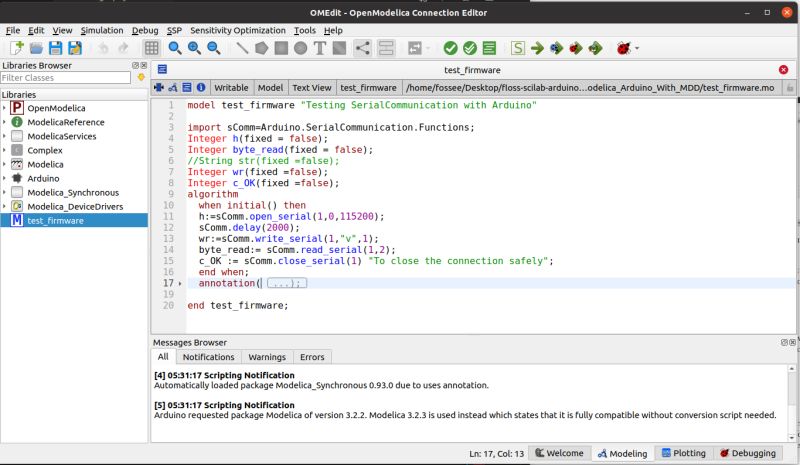The image size is (800, 465).
Task: Select the Ellipse shape tool
Action: (301, 48)
